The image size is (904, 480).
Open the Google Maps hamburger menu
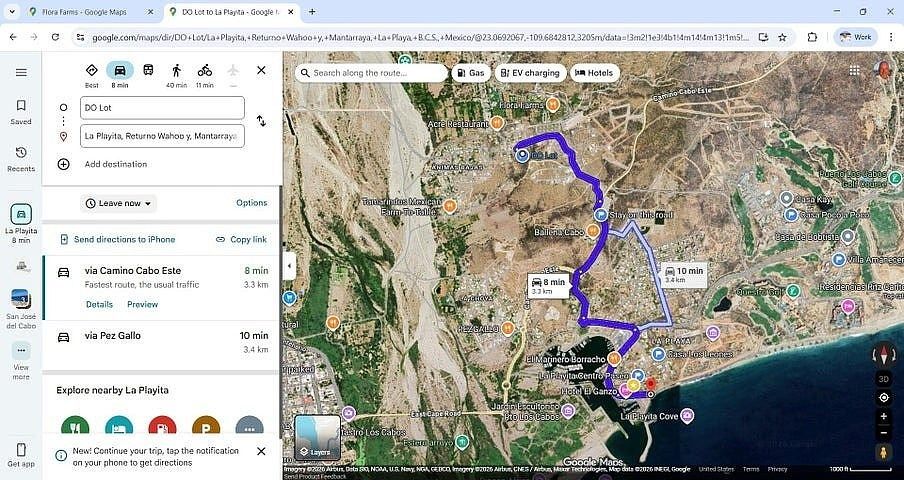(21, 73)
